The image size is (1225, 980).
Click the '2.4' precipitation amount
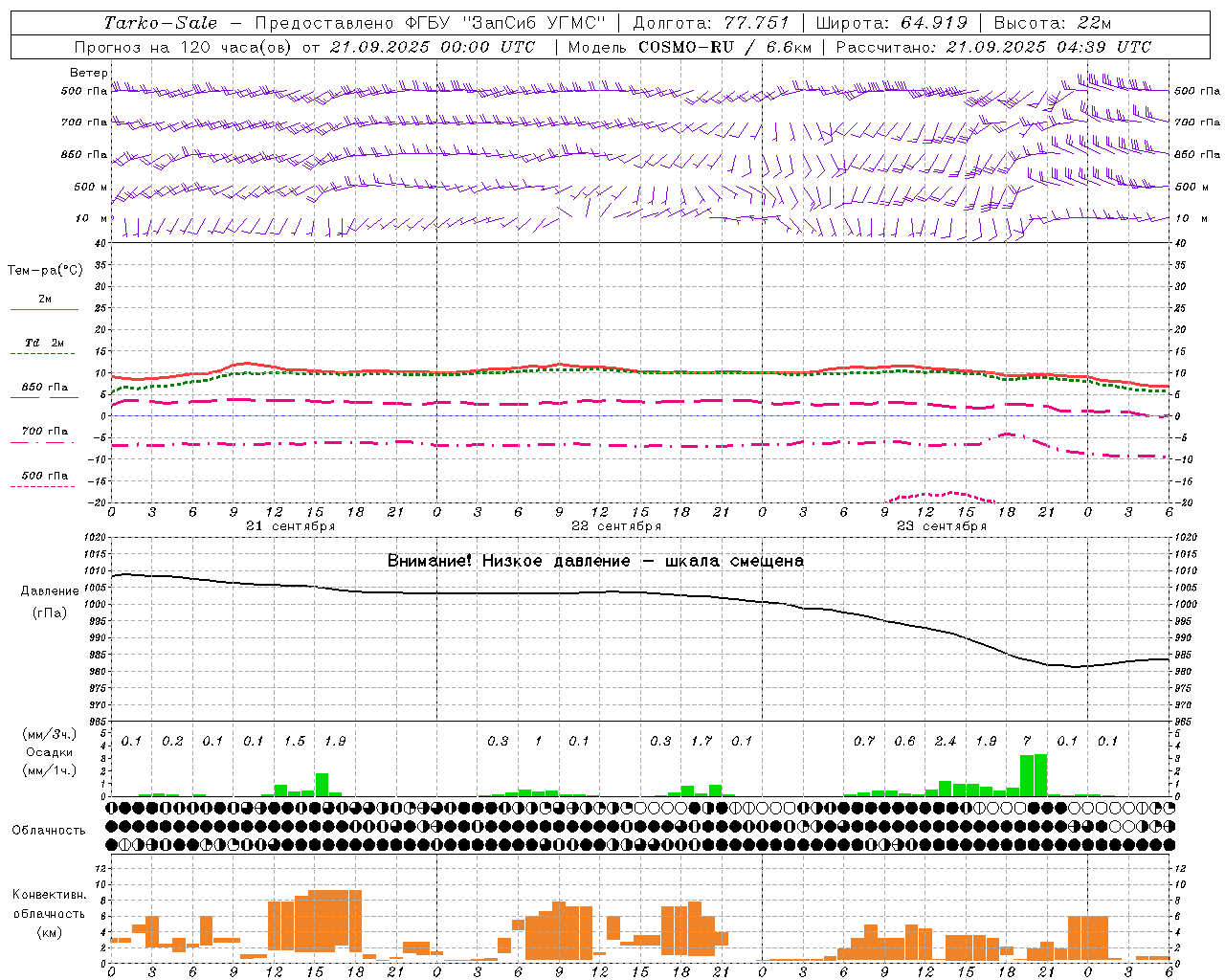[x=946, y=742]
